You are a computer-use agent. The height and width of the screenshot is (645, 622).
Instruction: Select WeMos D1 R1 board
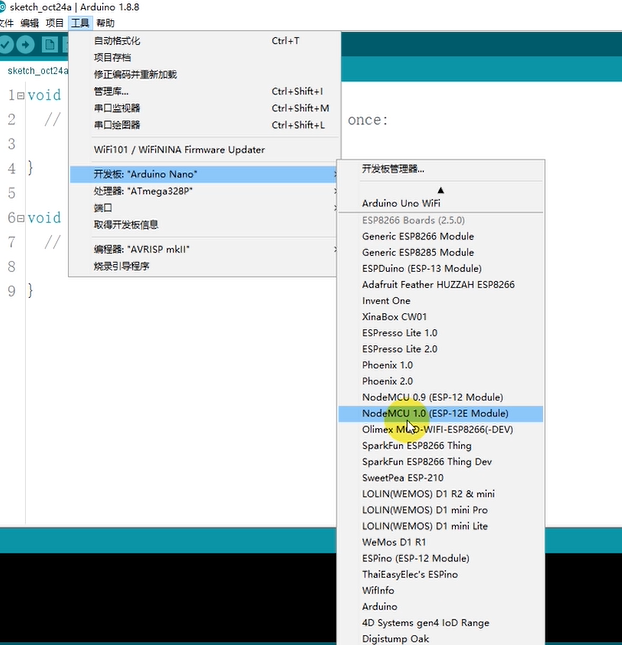pyautogui.click(x=441, y=542)
